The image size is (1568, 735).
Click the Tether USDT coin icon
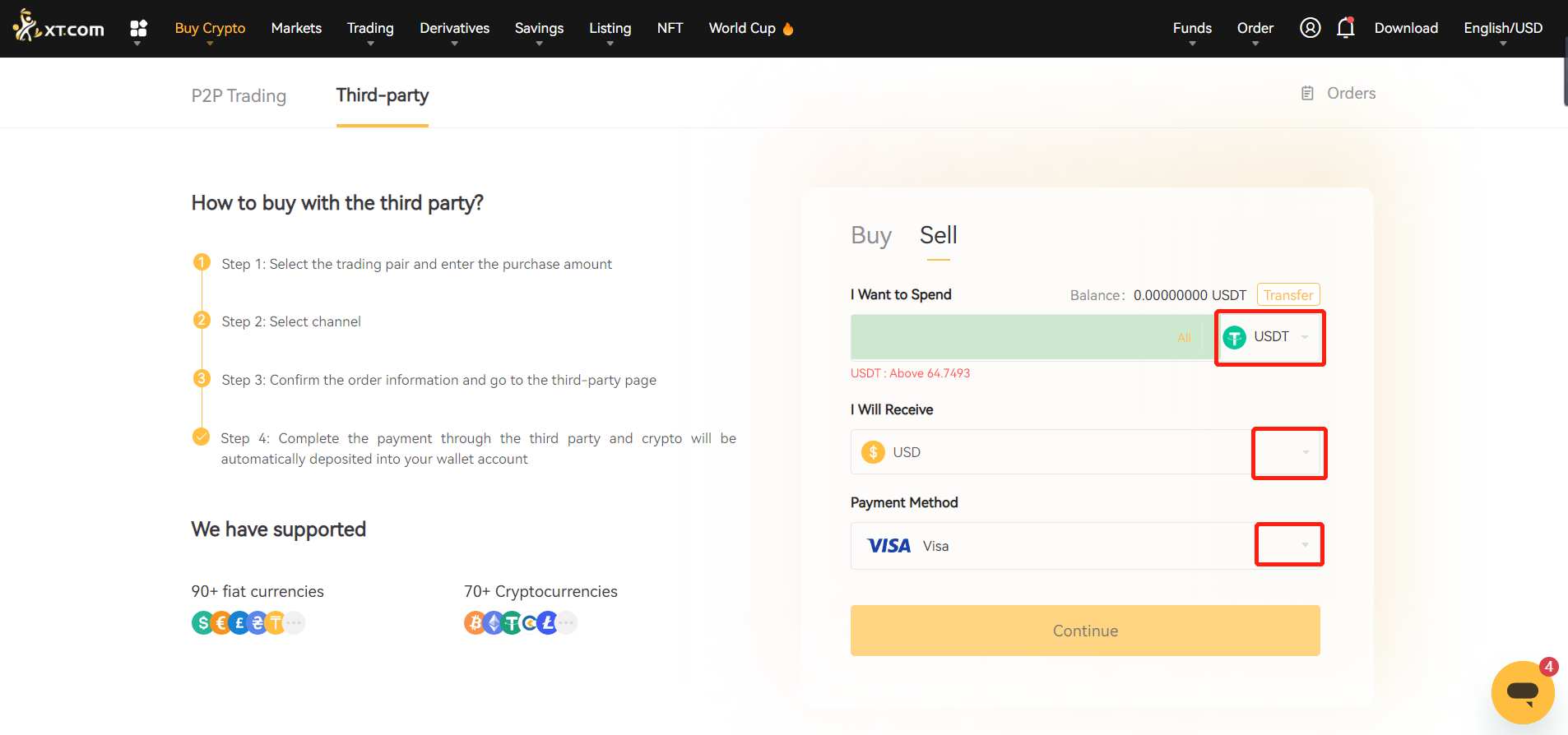coord(1234,337)
